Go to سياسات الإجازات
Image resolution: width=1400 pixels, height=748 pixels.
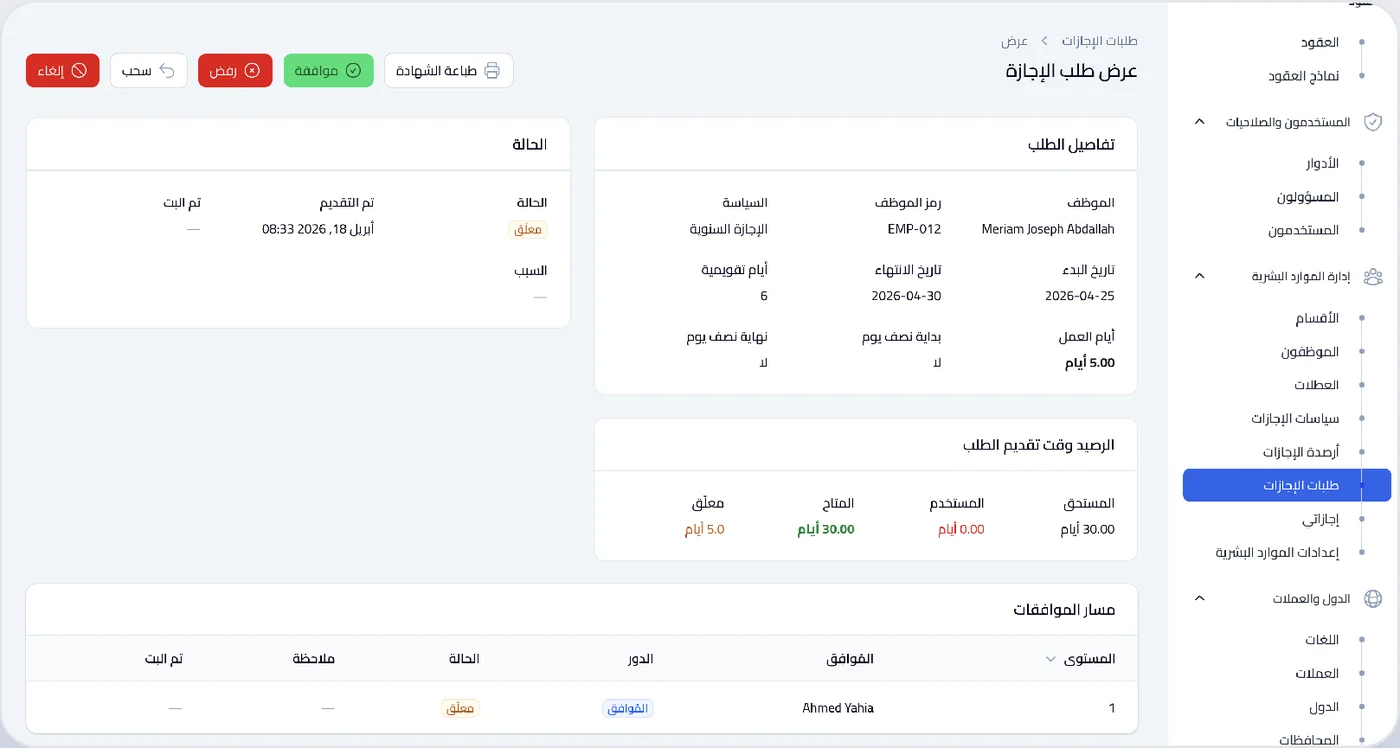point(1296,418)
